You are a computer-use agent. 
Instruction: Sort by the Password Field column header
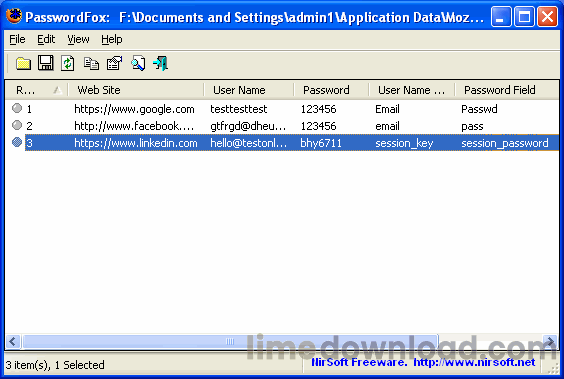click(x=507, y=90)
